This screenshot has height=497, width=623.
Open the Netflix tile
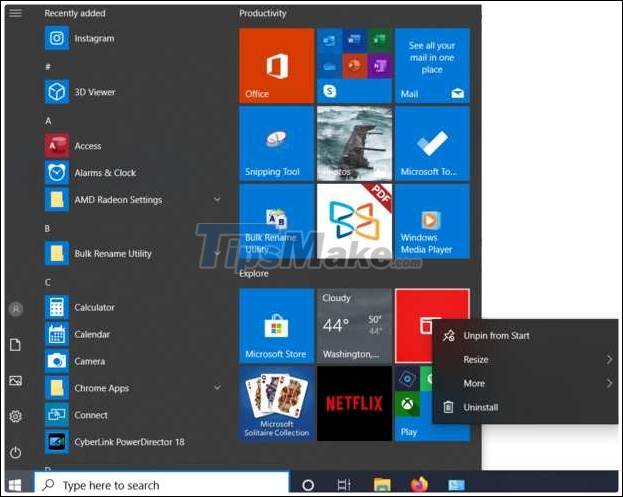[x=354, y=404]
